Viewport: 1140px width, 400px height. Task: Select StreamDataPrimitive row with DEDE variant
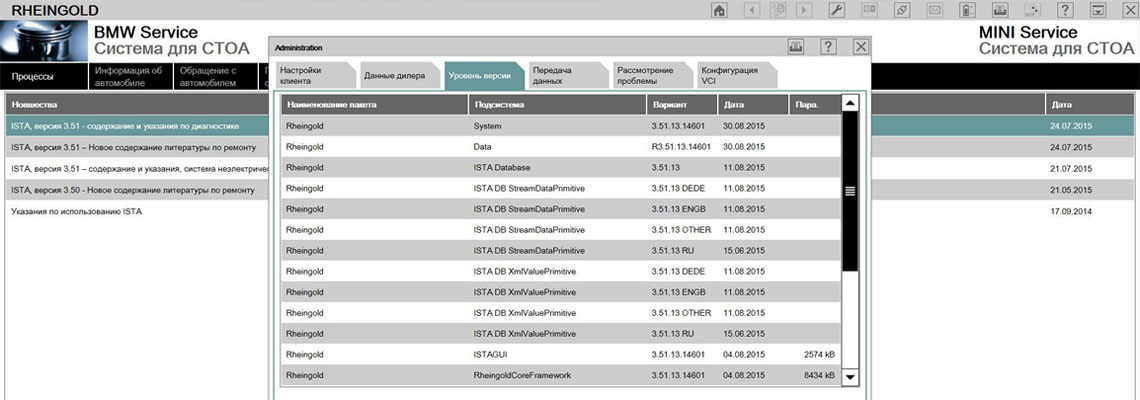[561, 188]
